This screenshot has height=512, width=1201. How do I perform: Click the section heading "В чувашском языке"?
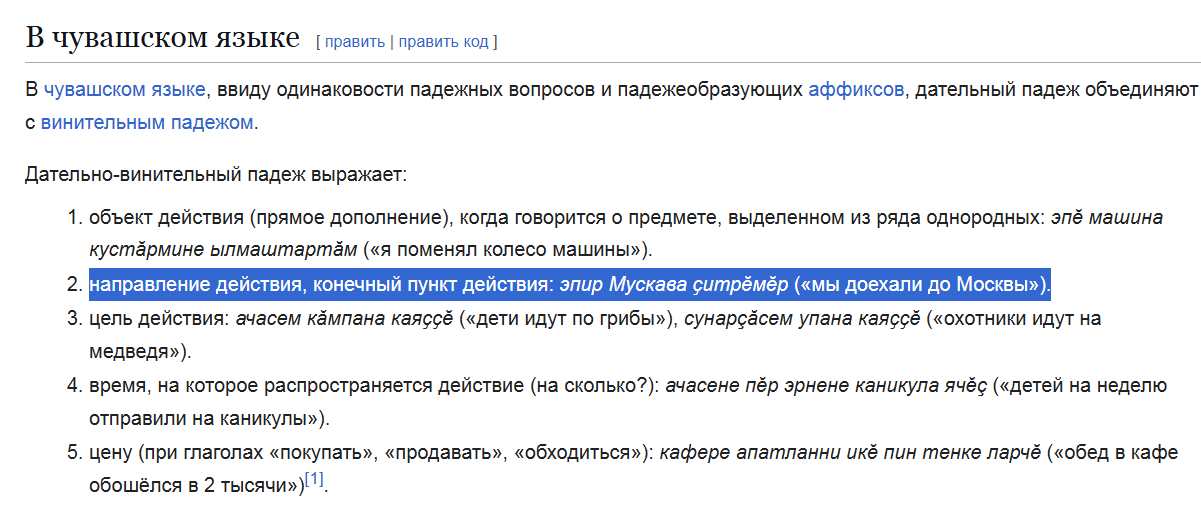162,38
